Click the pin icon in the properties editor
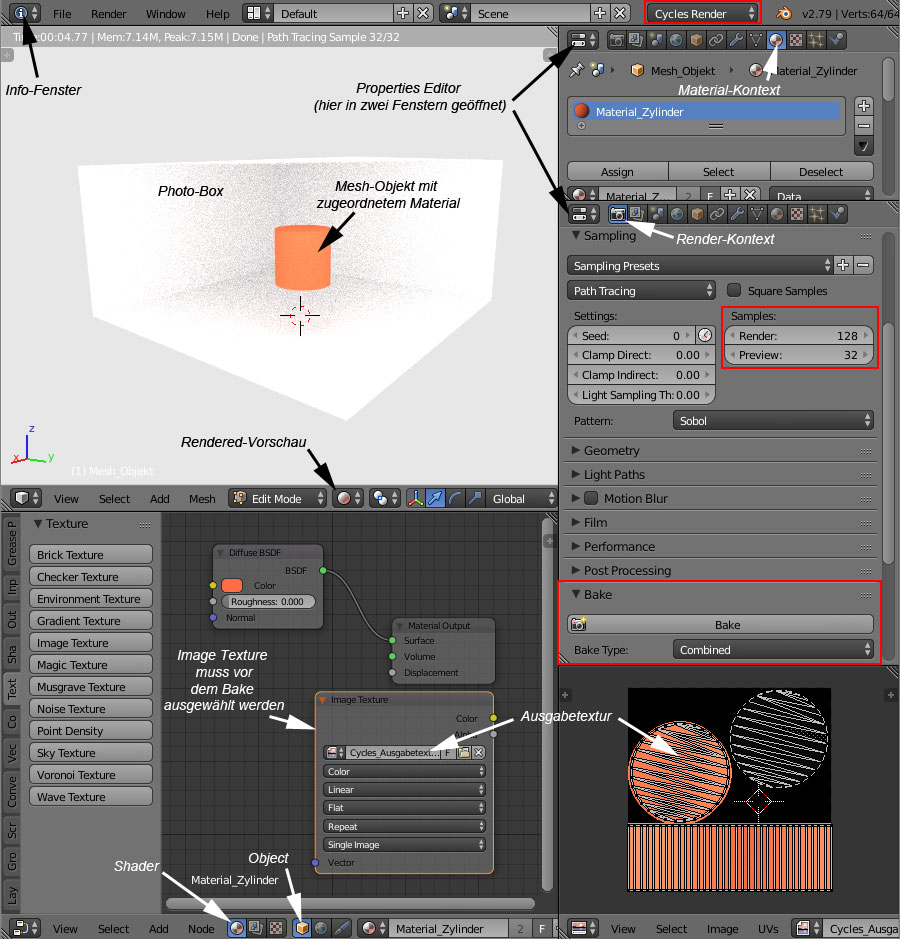Image resolution: width=900 pixels, height=939 pixels. (576, 71)
